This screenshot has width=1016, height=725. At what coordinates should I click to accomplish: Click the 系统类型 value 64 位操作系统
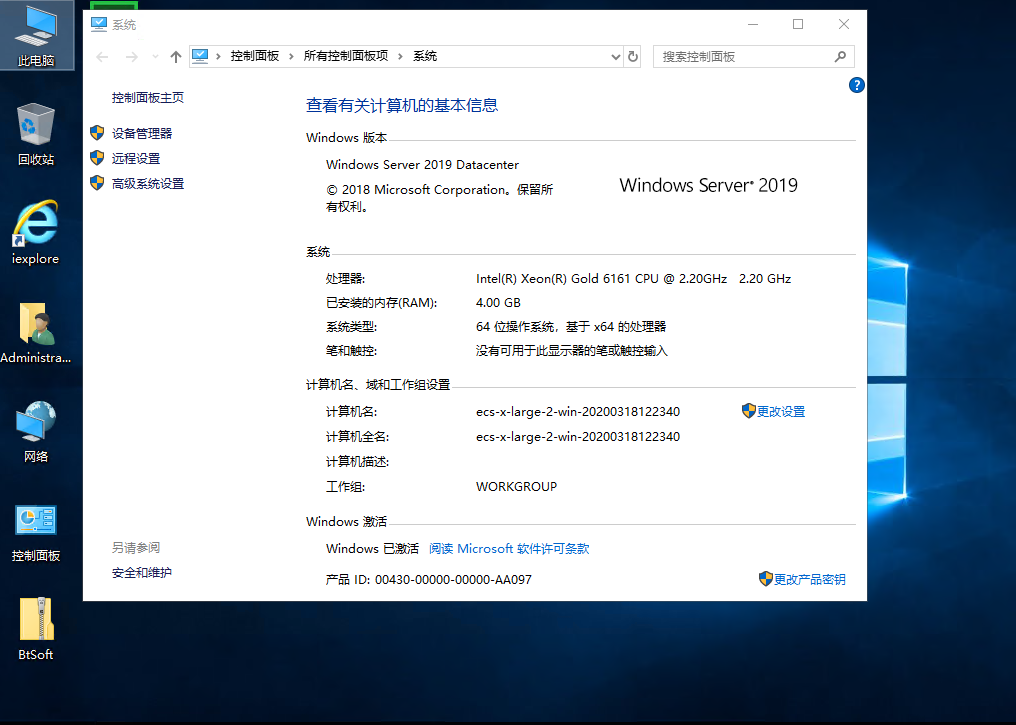571,327
